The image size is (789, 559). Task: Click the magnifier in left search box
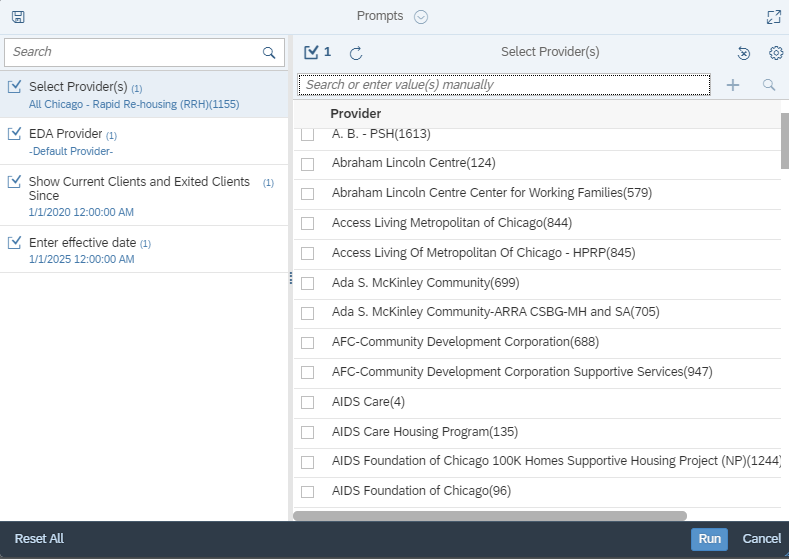[269, 52]
